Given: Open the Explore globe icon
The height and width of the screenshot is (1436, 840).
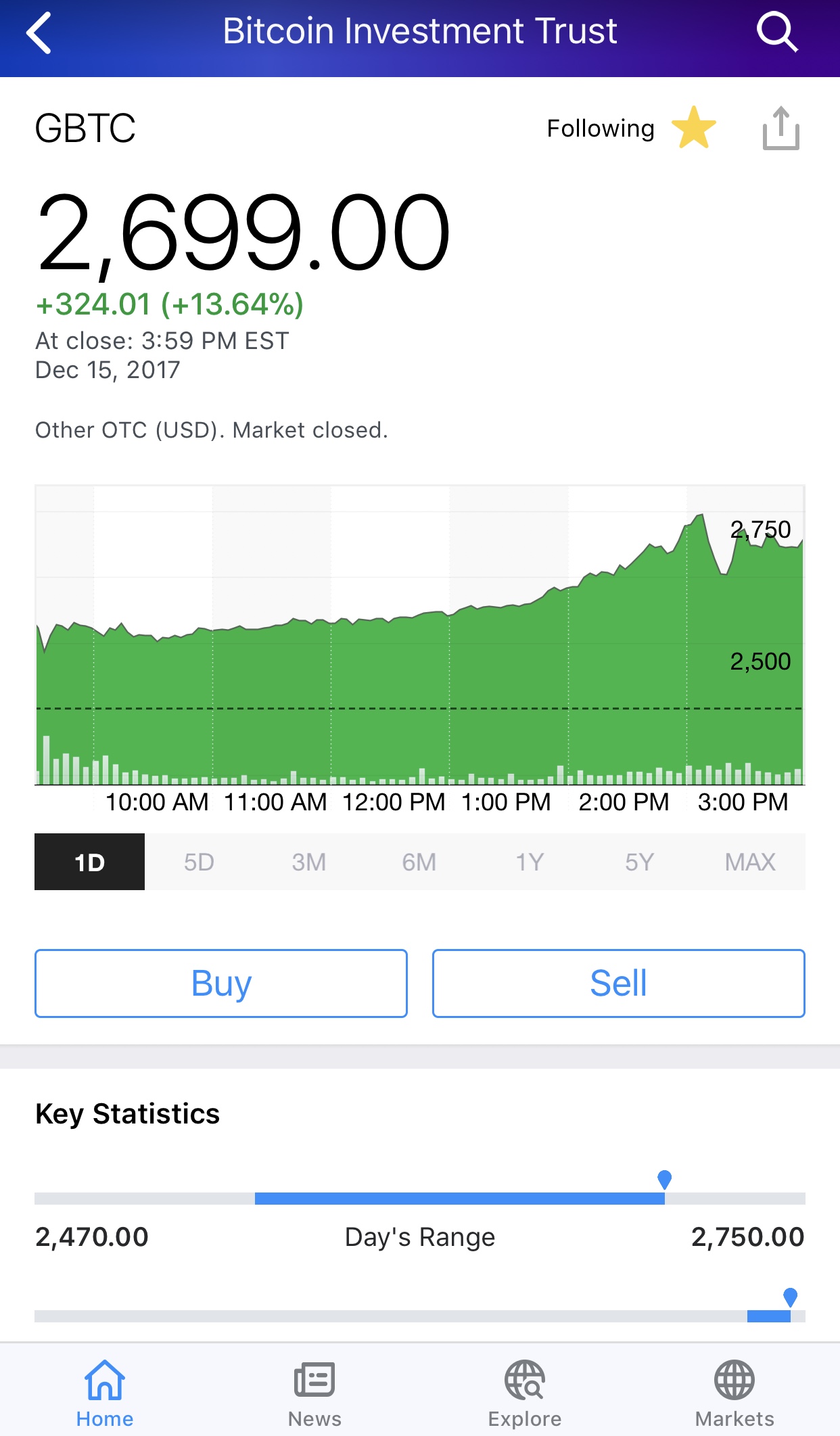Looking at the screenshot, I should point(525,1380).
